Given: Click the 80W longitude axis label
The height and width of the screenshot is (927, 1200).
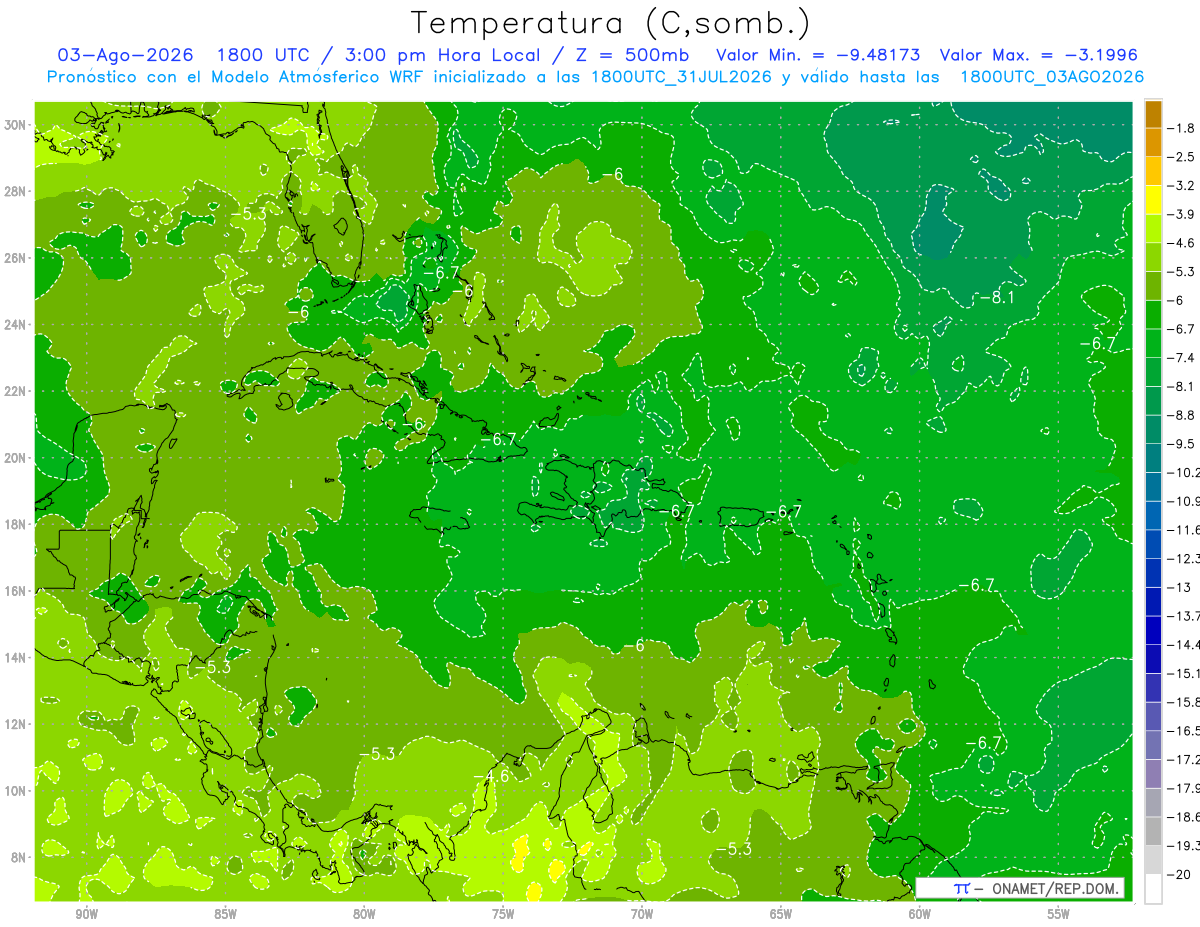Looking at the screenshot, I should pyautogui.click(x=364, y=914).
